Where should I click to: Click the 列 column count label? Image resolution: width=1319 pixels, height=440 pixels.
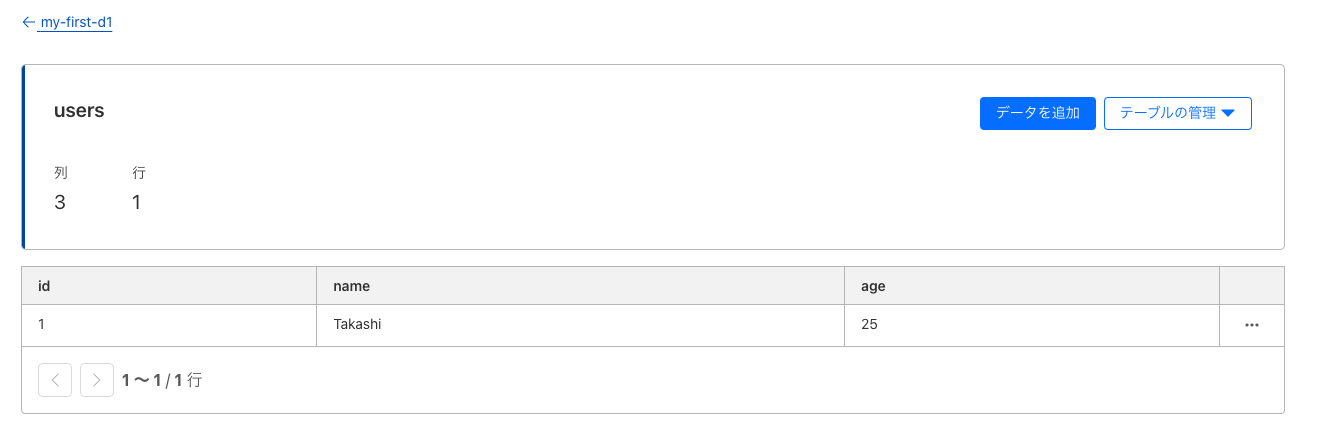(x=60, y=173)
